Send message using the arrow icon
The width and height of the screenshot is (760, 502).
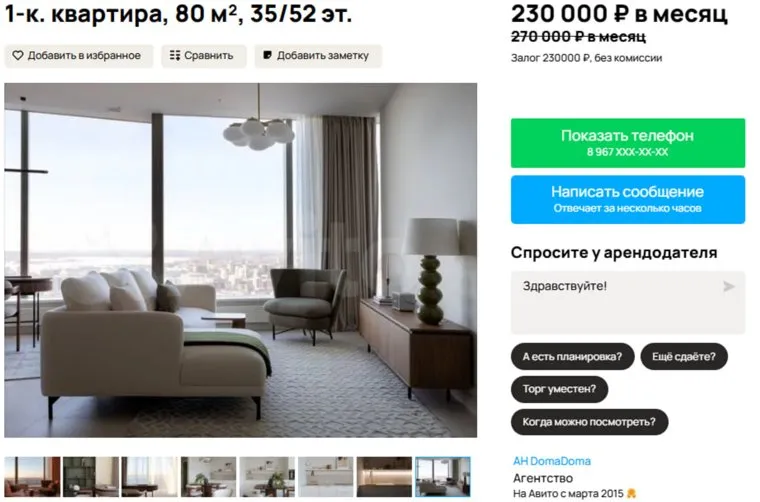point(728,287)
